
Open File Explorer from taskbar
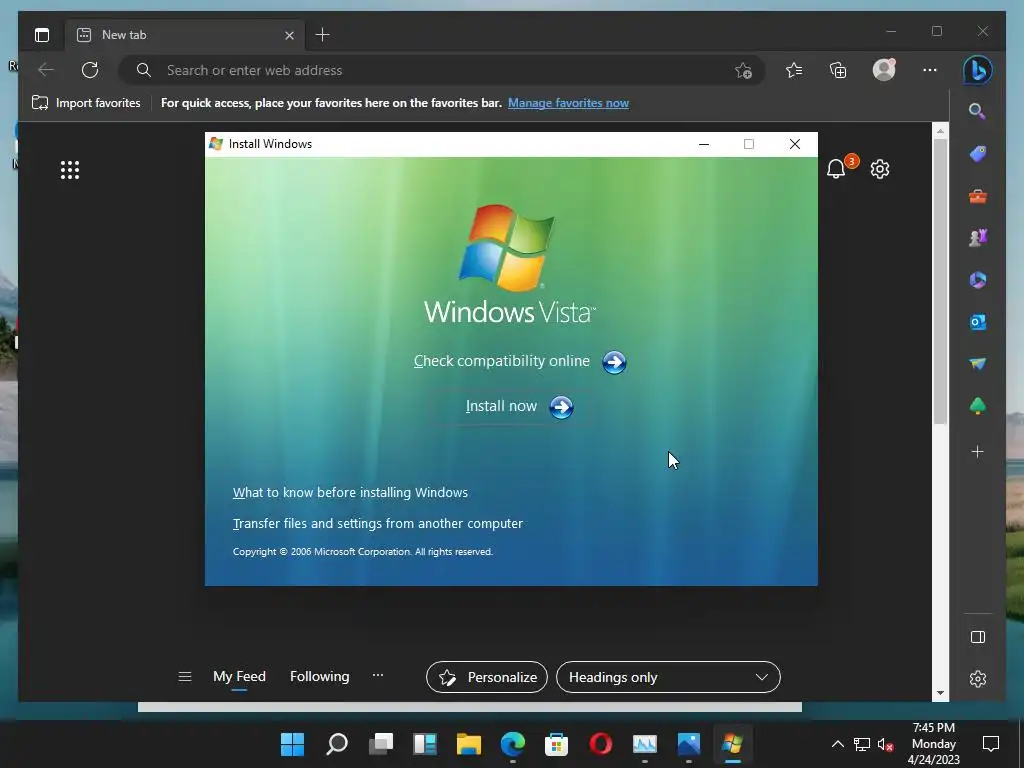click(x=468, y=744)
